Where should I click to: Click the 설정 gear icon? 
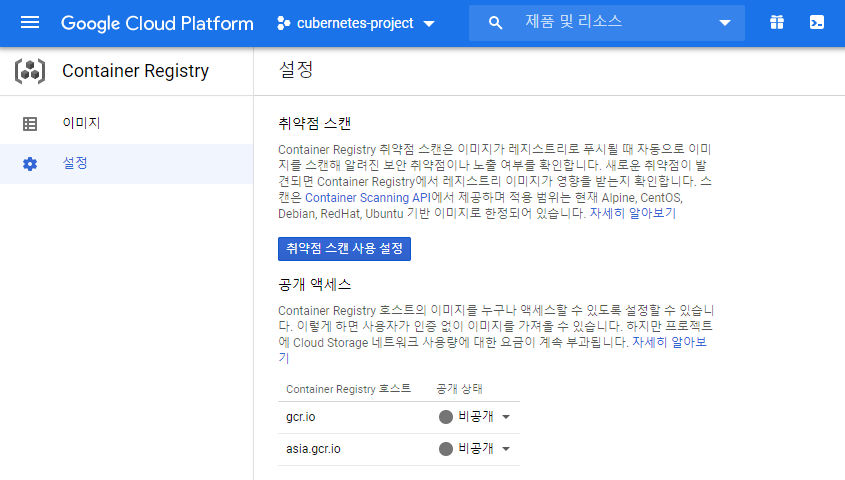[30, 164]
